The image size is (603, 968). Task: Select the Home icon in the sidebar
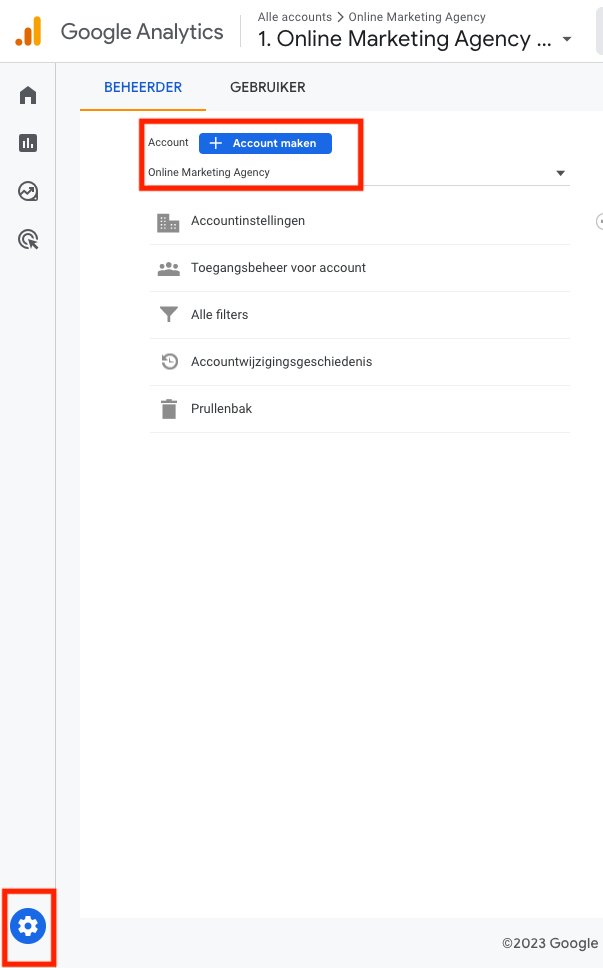click(x=27, y=94)
